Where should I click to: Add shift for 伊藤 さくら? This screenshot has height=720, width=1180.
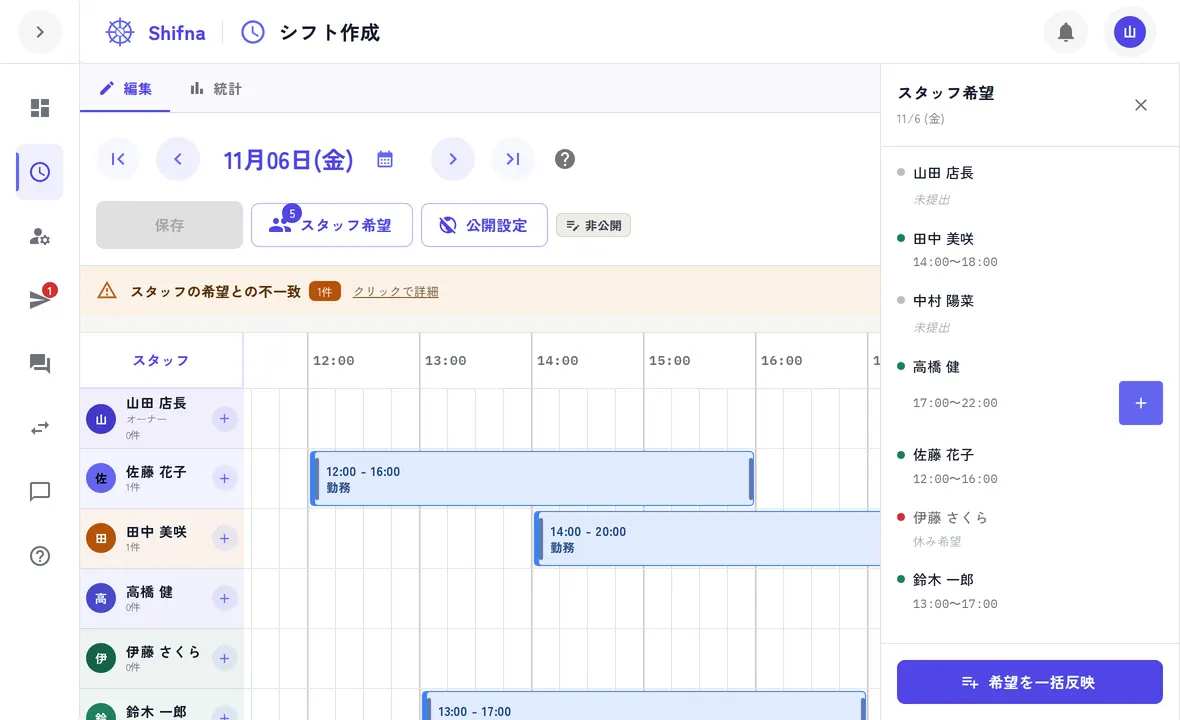click(x=224, y=658)
